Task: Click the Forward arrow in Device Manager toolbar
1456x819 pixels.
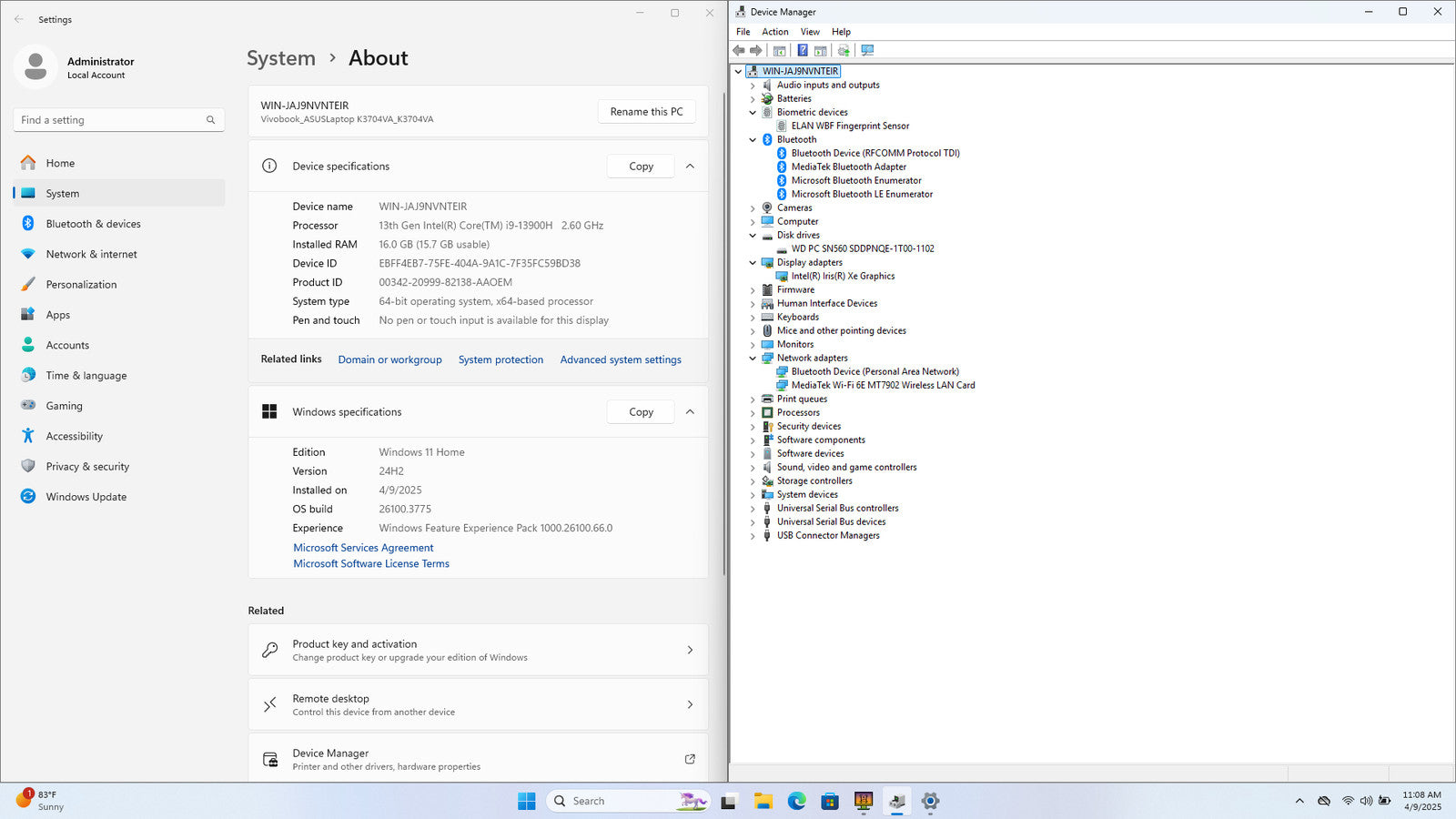Action: 756,51
